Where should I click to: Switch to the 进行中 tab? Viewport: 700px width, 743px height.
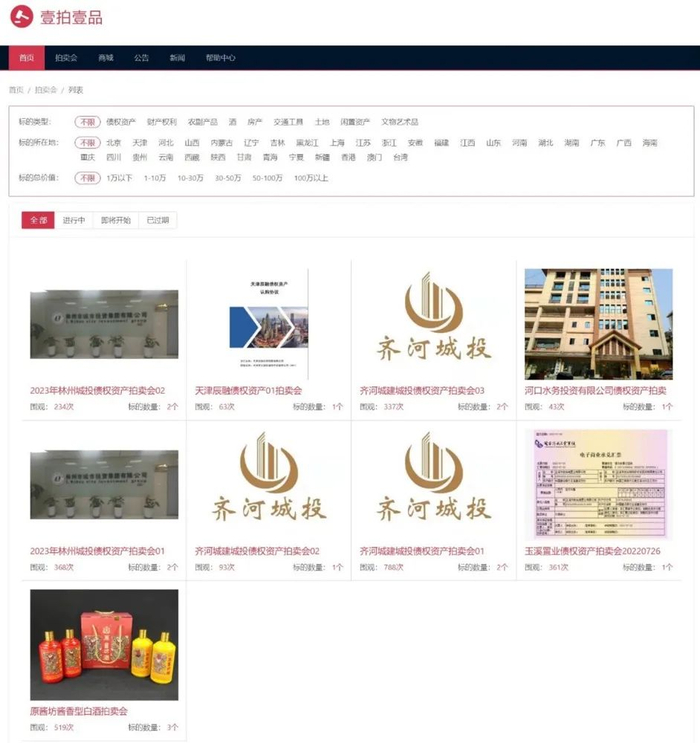(74, 220)
